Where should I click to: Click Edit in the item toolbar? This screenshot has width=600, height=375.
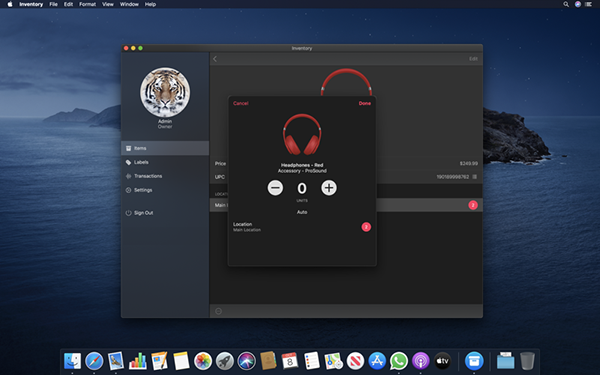(x=473, y=59)
